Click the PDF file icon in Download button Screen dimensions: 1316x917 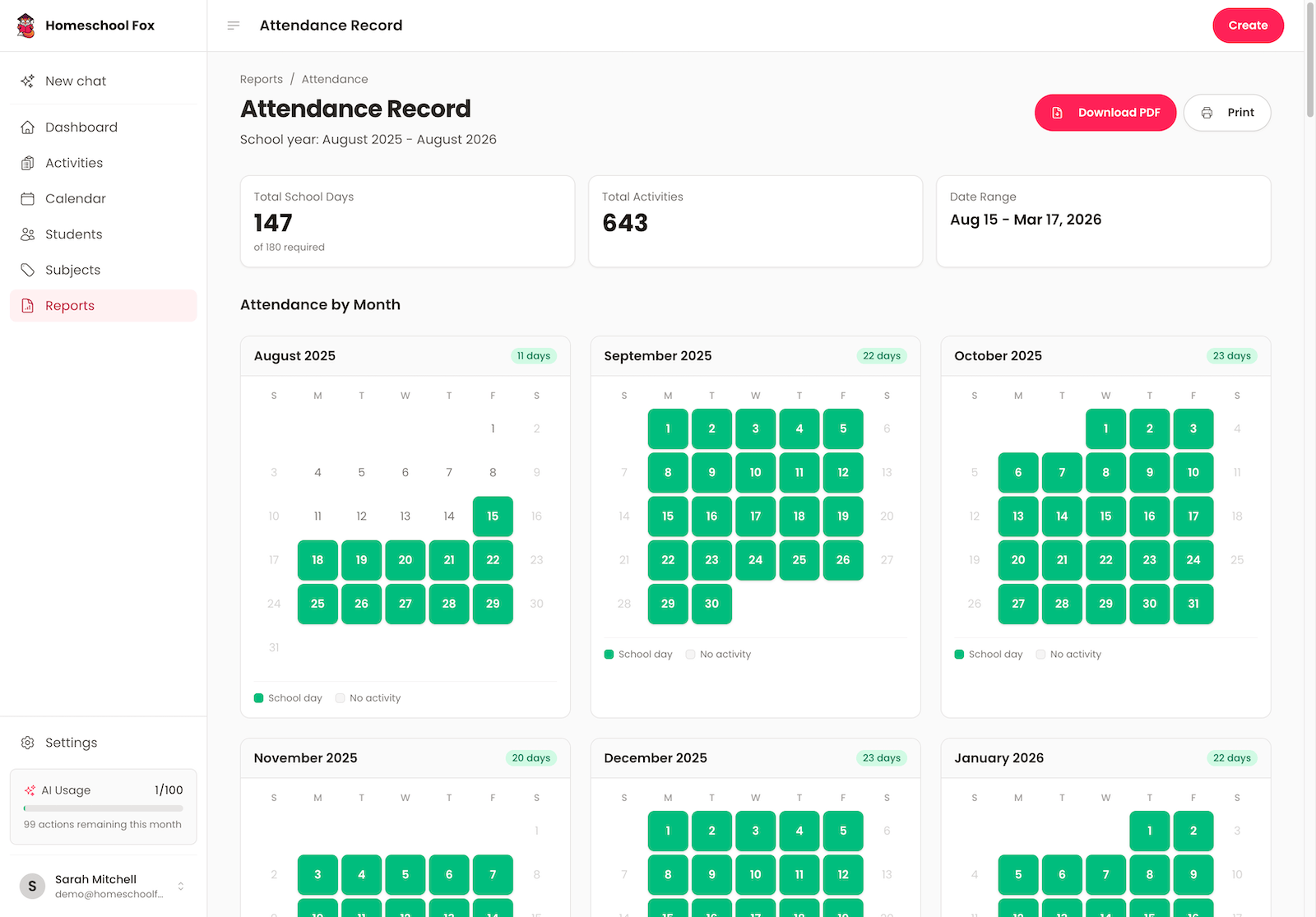[1058, 113]
